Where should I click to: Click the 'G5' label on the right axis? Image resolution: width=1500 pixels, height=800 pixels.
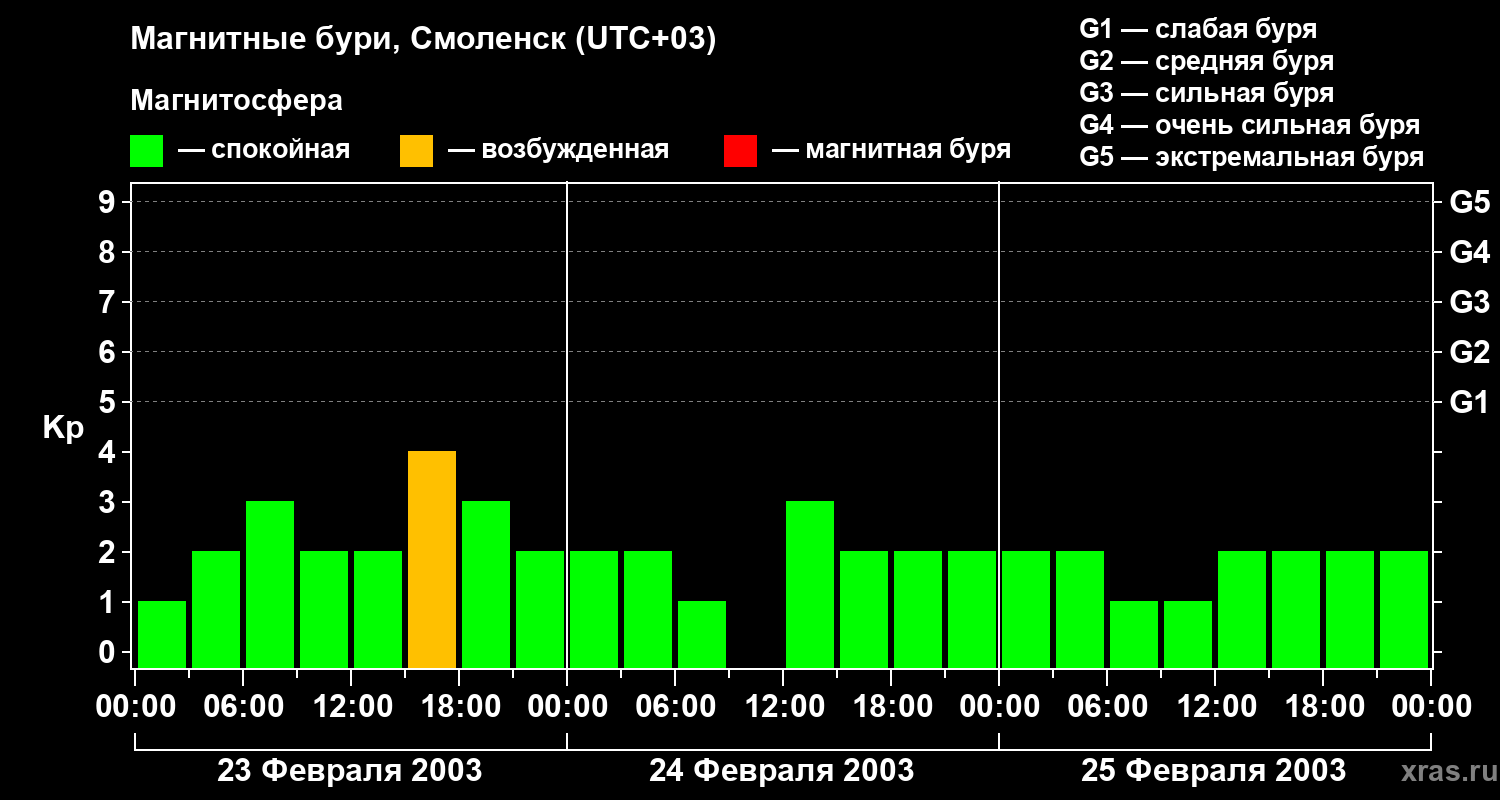[1469, 202]
